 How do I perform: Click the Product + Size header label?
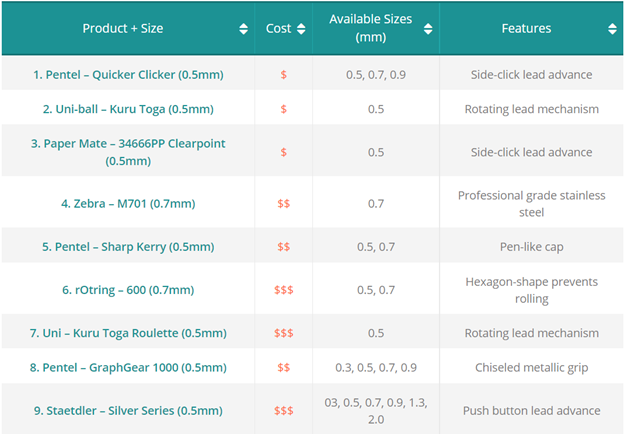click(123, 28)
